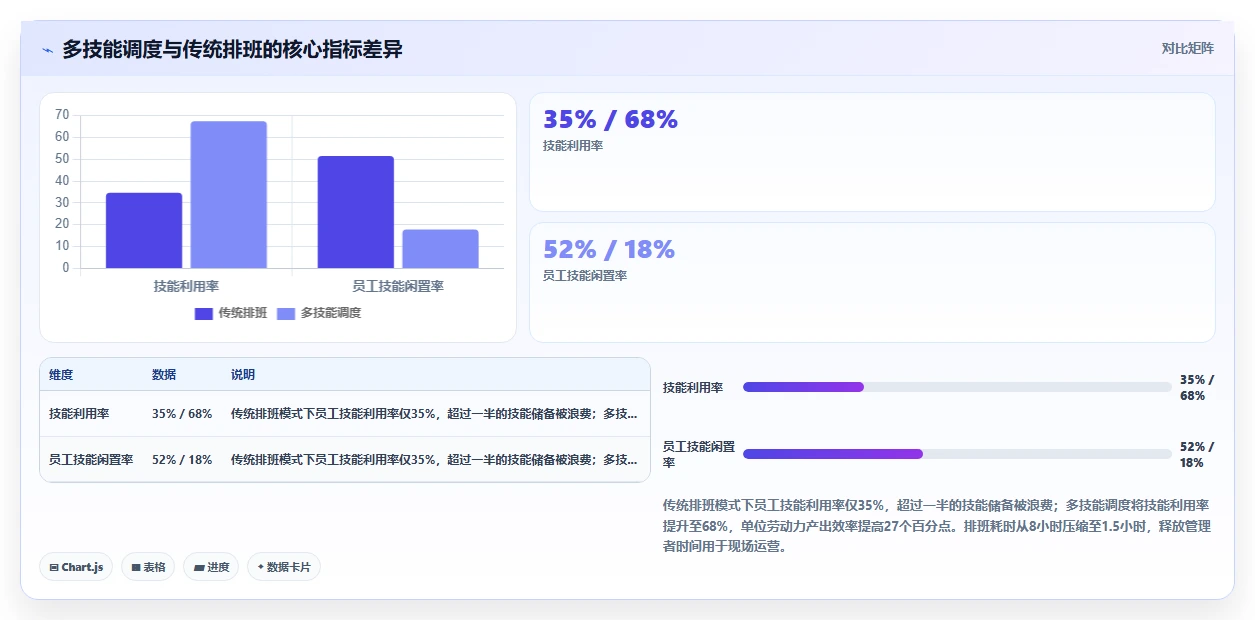Click the 52% / 18% value beside progress bar

pyautogui.click(x=1197, y=454)
